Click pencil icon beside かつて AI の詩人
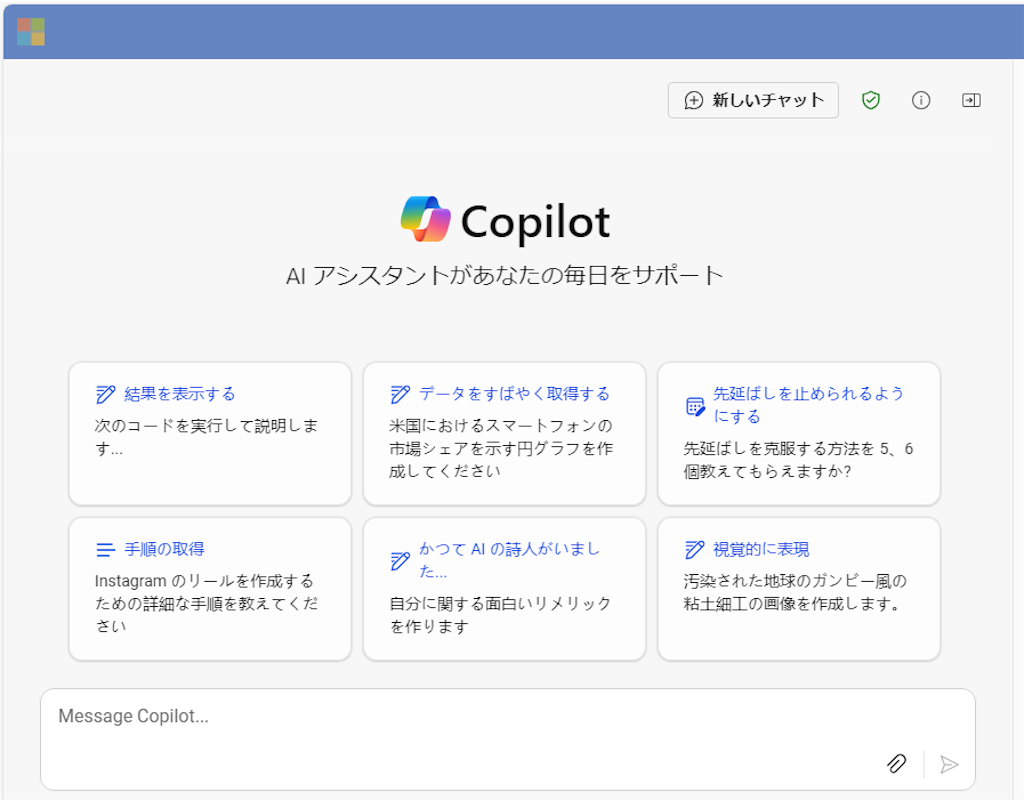 [x=400, y=561]
